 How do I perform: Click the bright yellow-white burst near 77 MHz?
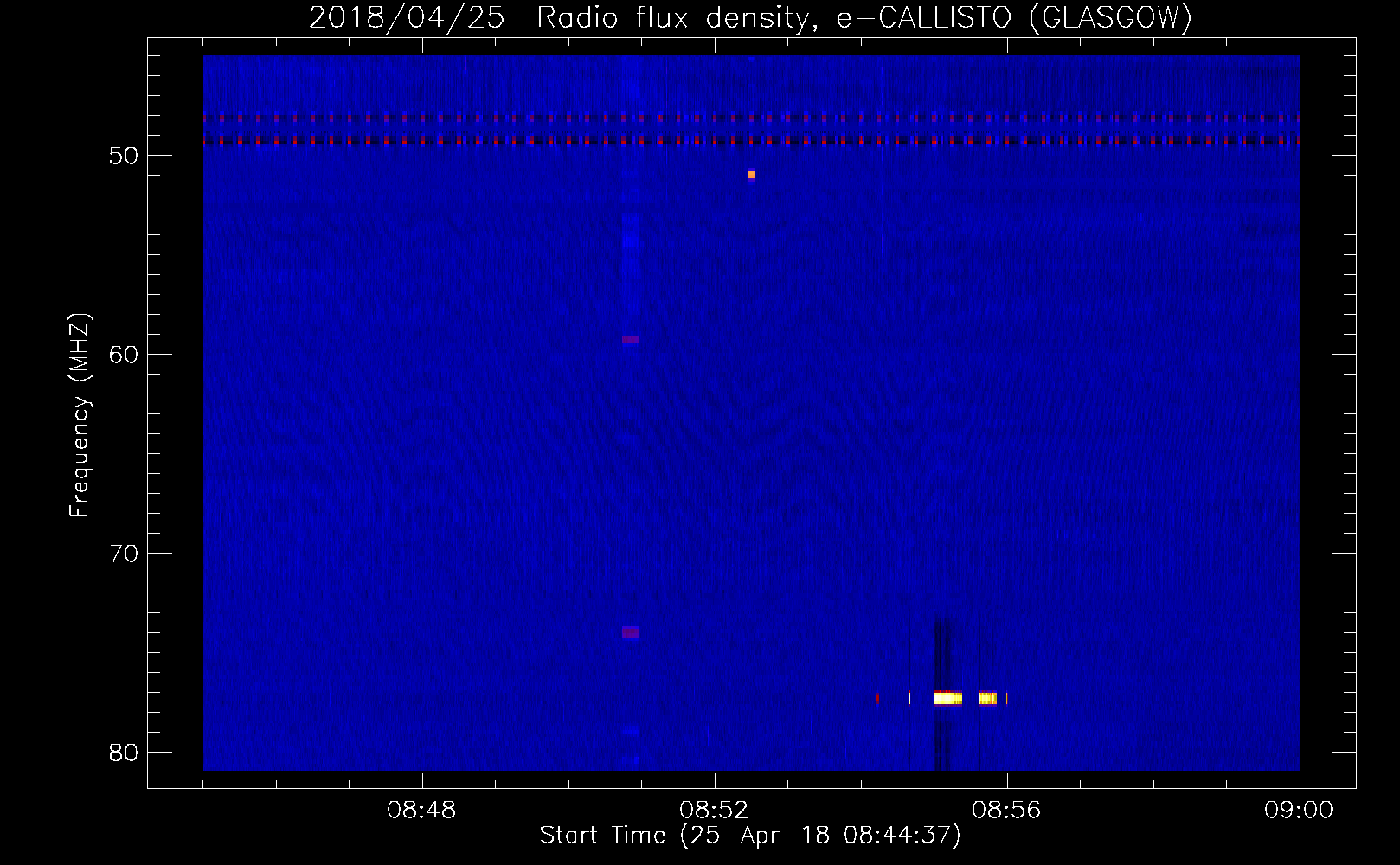pyautogui.click(x=947, y=698)
